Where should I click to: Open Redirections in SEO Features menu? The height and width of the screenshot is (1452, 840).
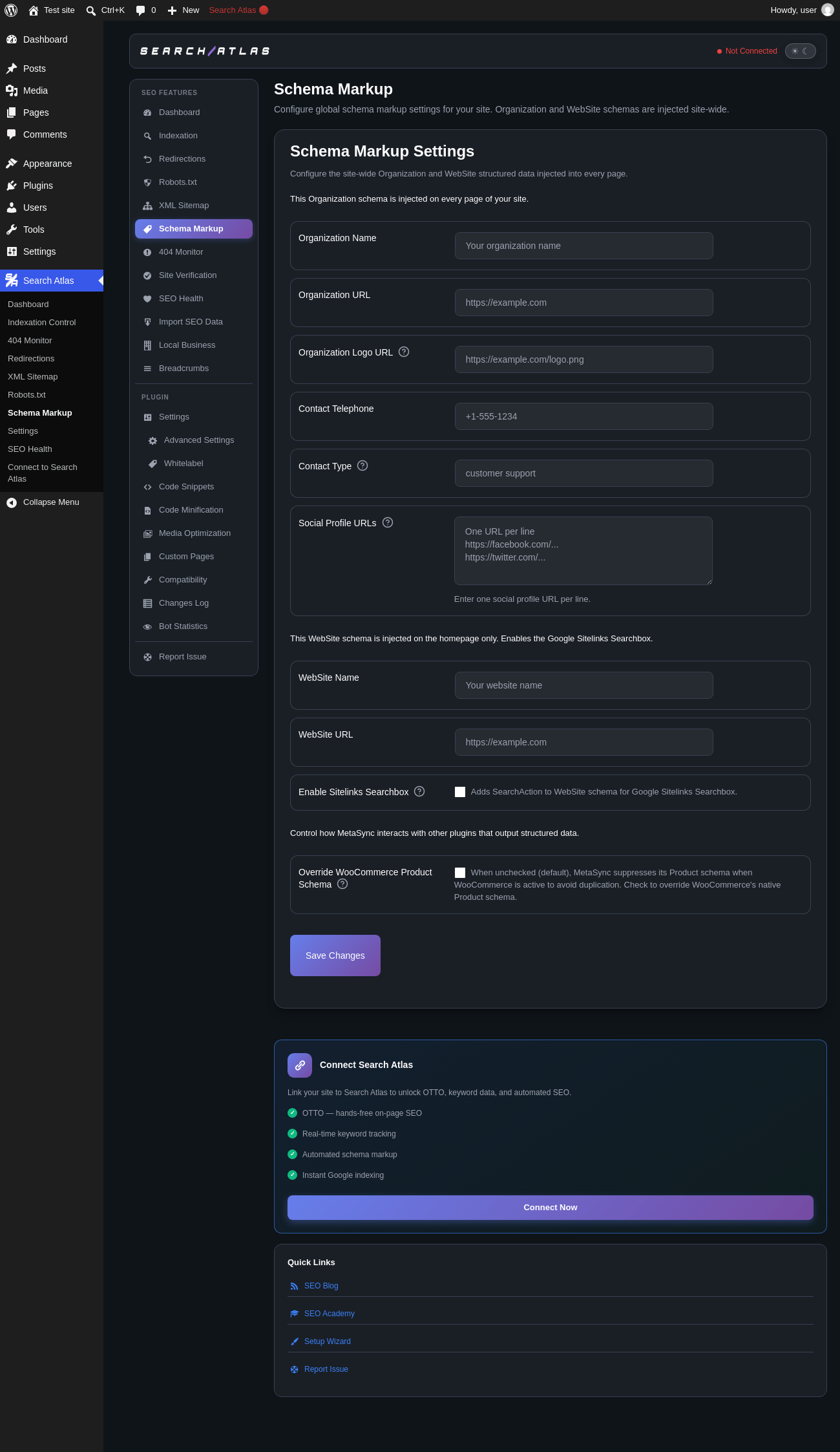pos(194,159)
